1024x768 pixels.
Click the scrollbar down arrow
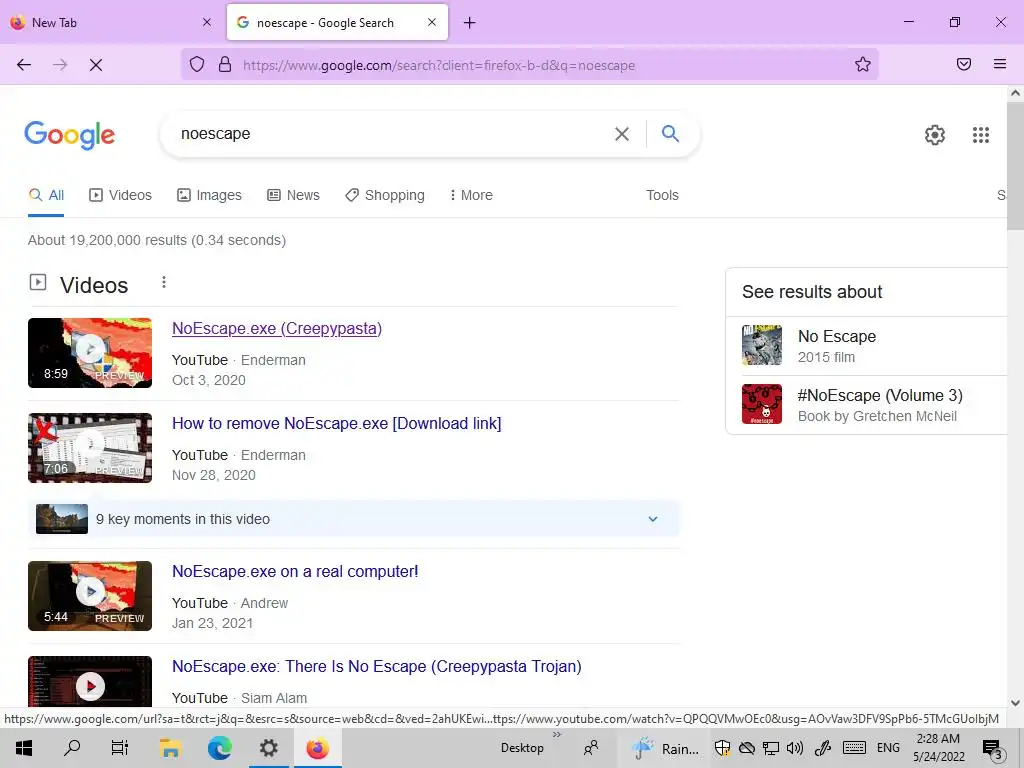click(1015, 703)
